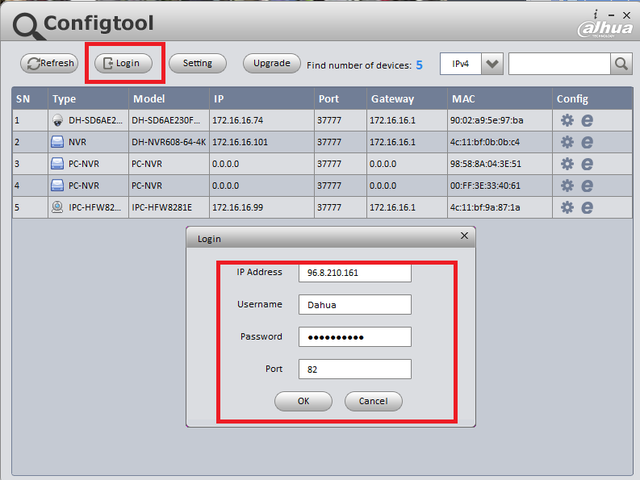
Task: Minimize the Configtool window
Action: (x=611, y=15)
